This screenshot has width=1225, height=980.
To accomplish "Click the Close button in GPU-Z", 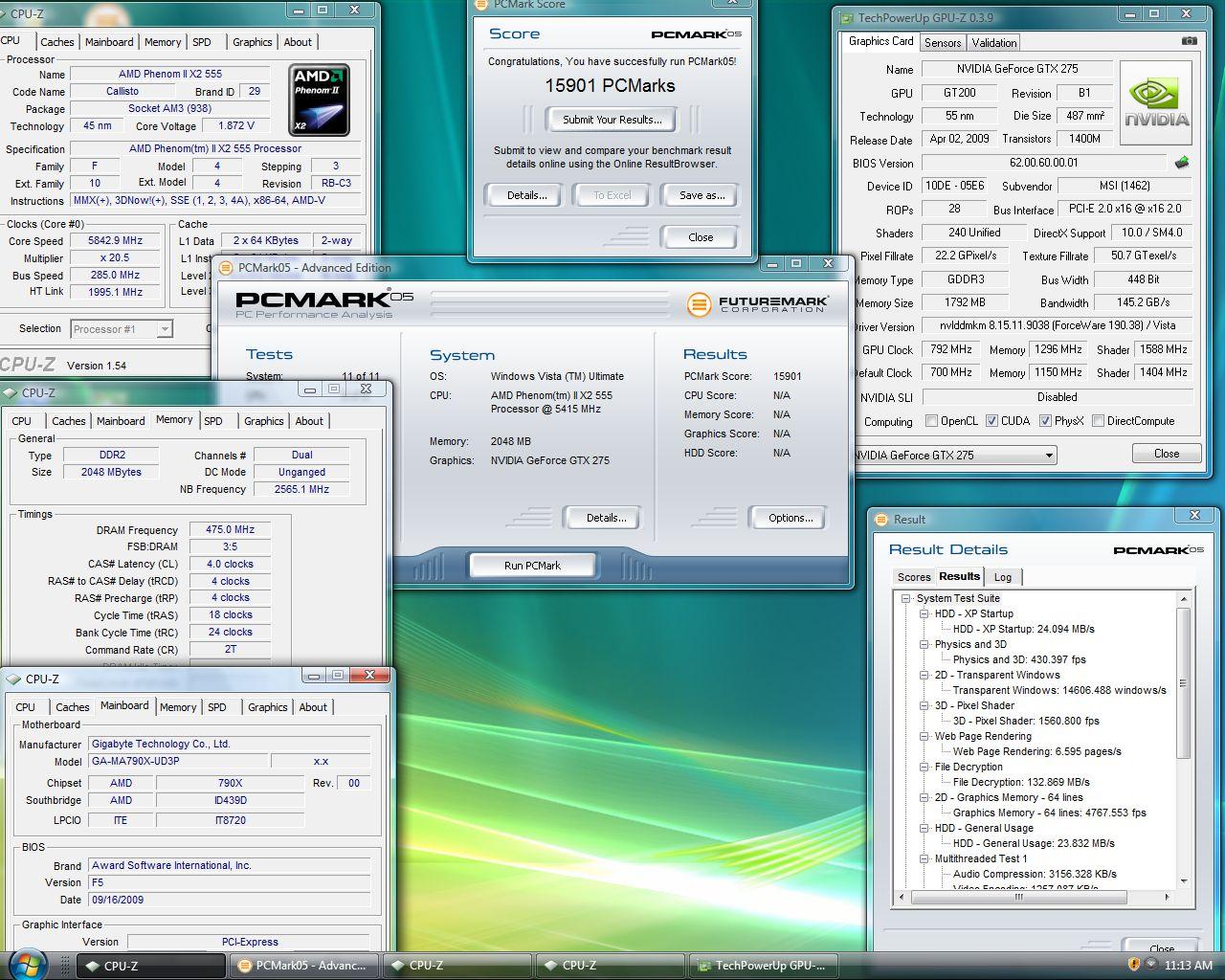I will point(1167,454).
